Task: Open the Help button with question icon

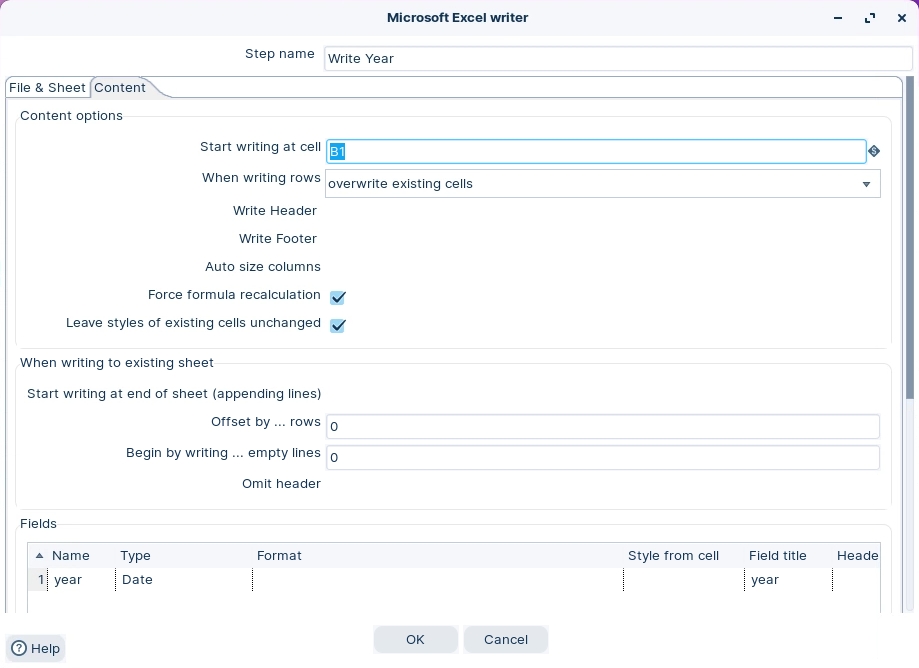Action: click(x=36, y=648)
